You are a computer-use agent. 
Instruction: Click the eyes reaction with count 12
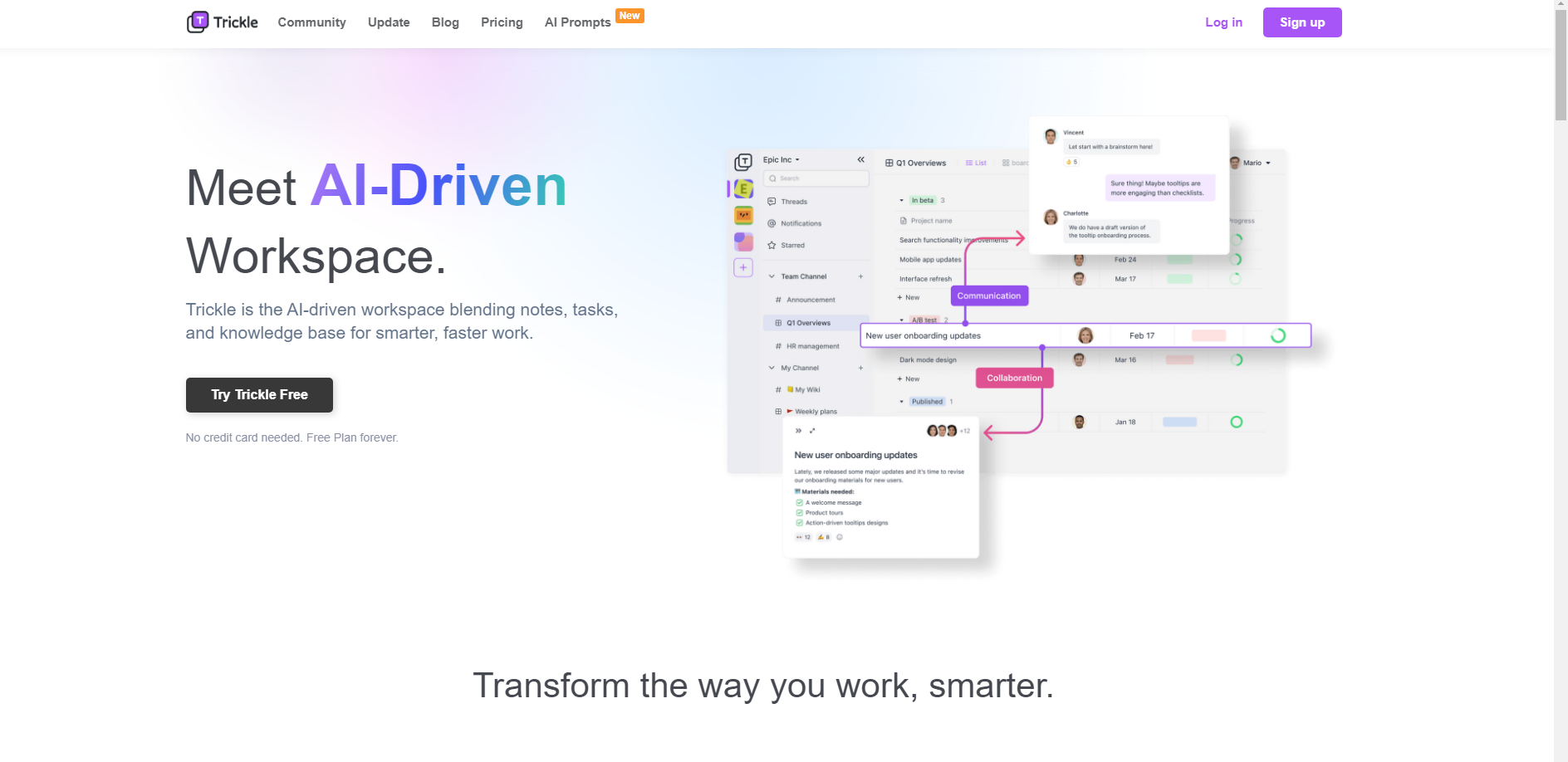803,537
